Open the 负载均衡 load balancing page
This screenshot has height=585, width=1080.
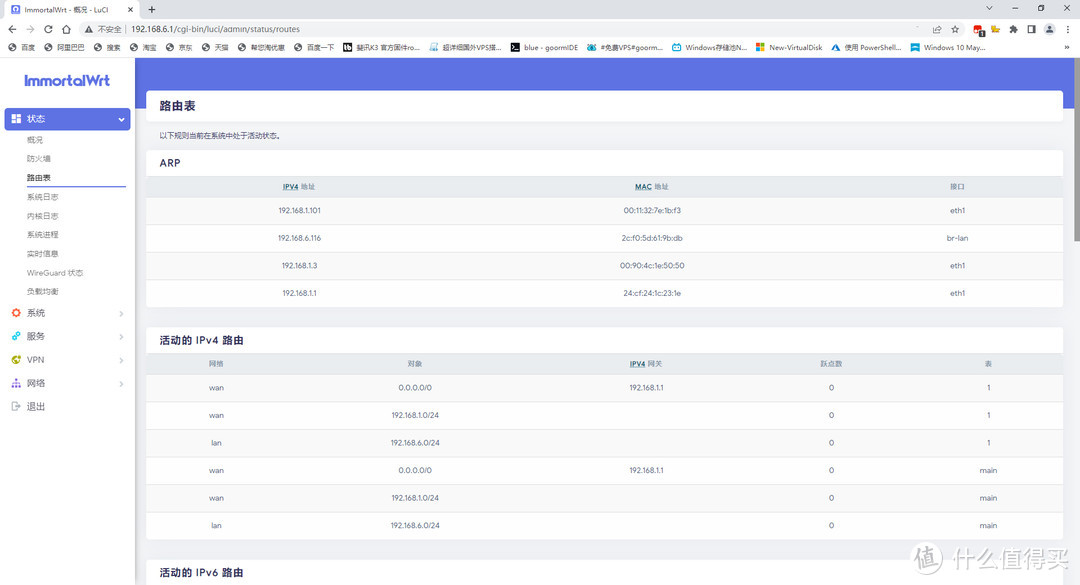pos(43,291)
